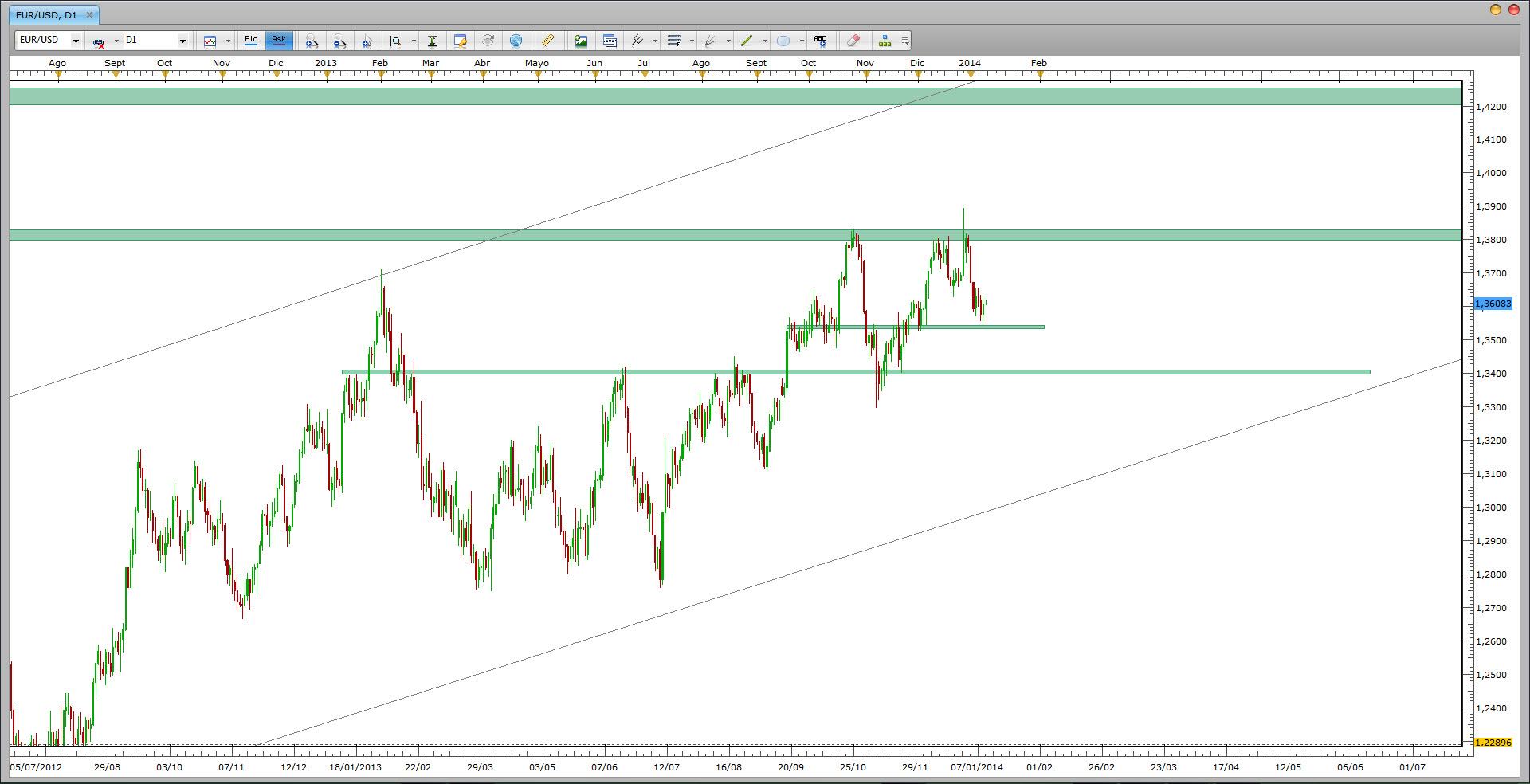Toggle the Bid price display
1530x784 pixels.
[x=251, y=40]
